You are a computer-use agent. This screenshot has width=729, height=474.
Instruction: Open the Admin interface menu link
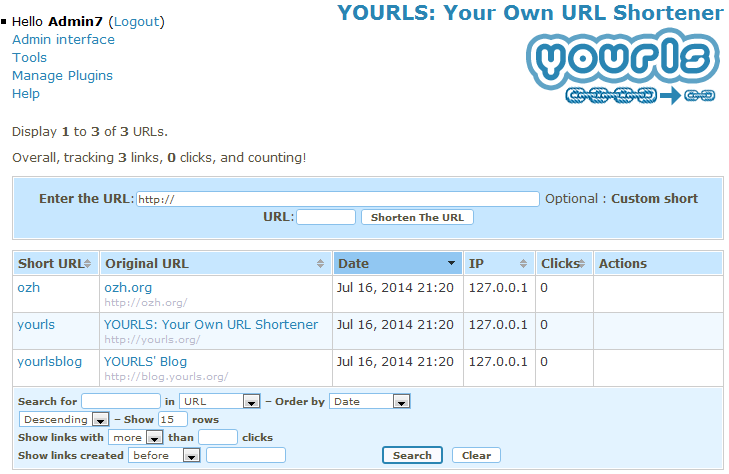(x=63, y=40)
